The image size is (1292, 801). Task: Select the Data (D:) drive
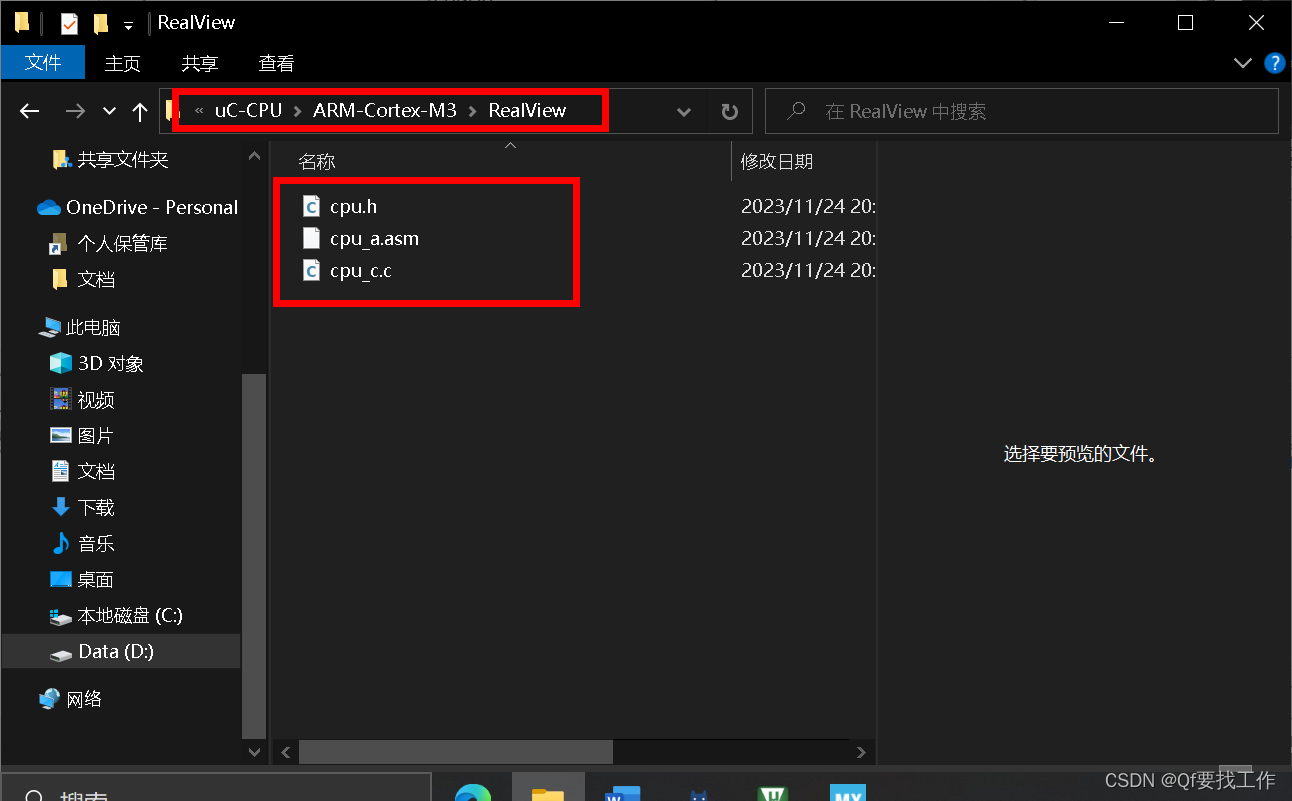[x=116, y=652]
